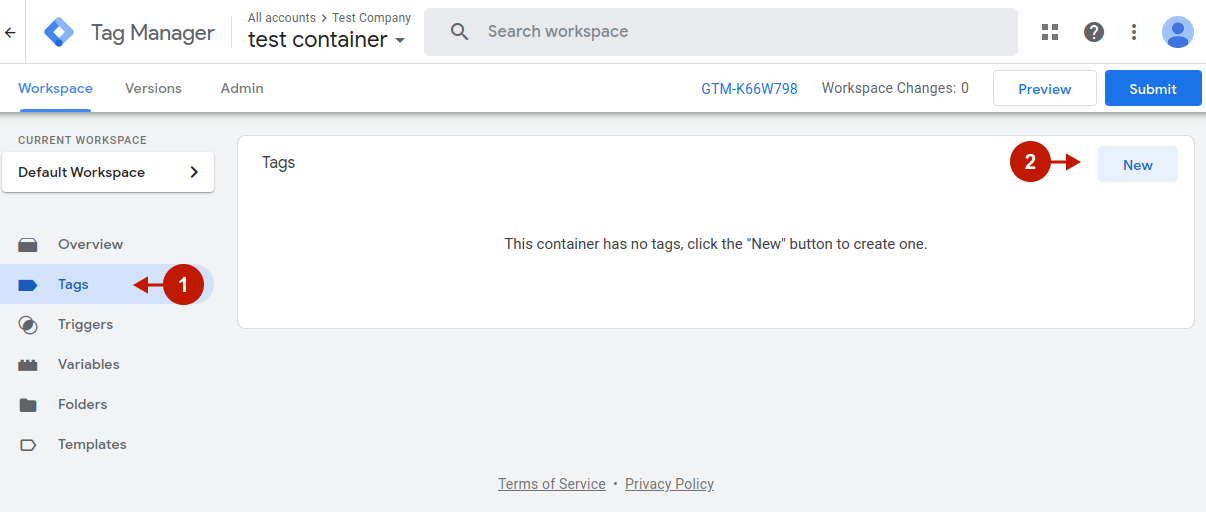The image size is (1206, 512).
Task: Open the GTM-K66W798 container ID link
Action: 749,88
